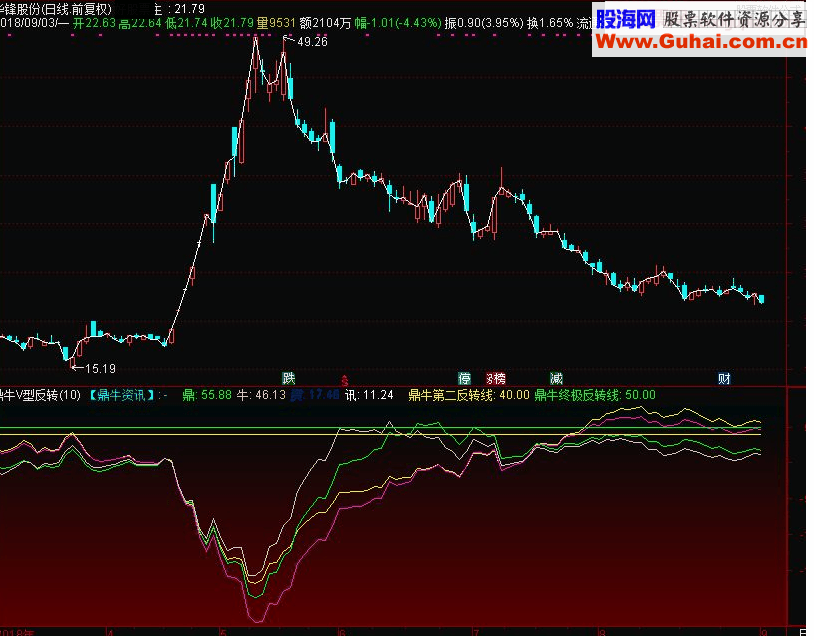Click the opening price 开22.63 value

pos(94,23)
